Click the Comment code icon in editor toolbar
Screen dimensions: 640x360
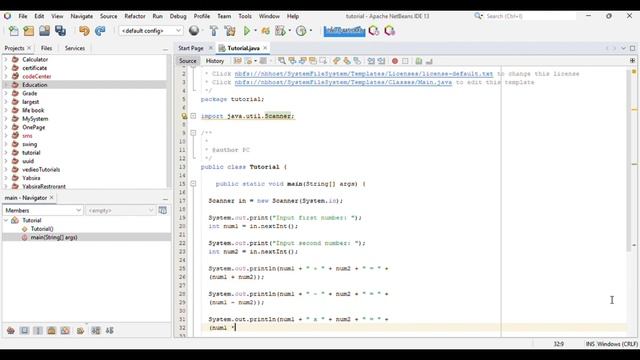(x=419, y=61)
